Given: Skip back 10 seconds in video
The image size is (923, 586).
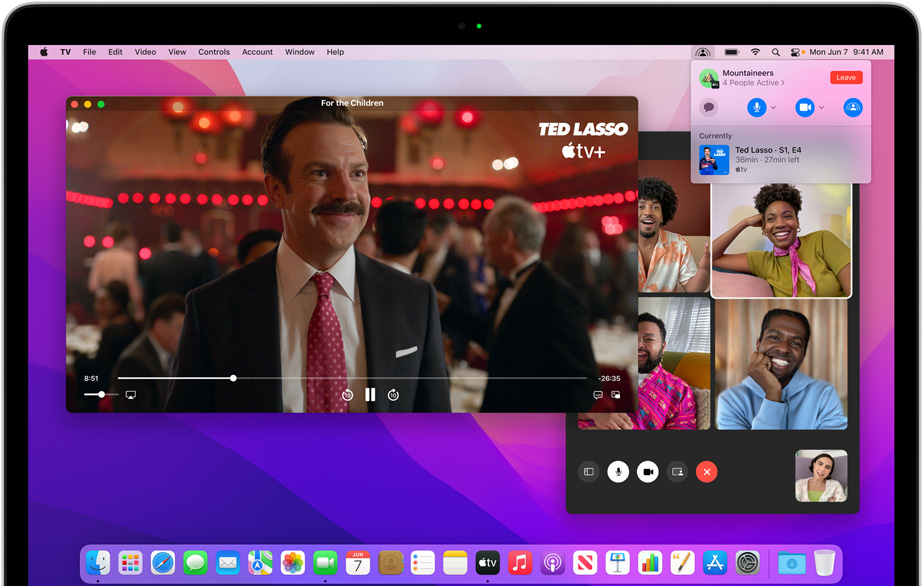Looking at the screenshot, I should 347,395.
